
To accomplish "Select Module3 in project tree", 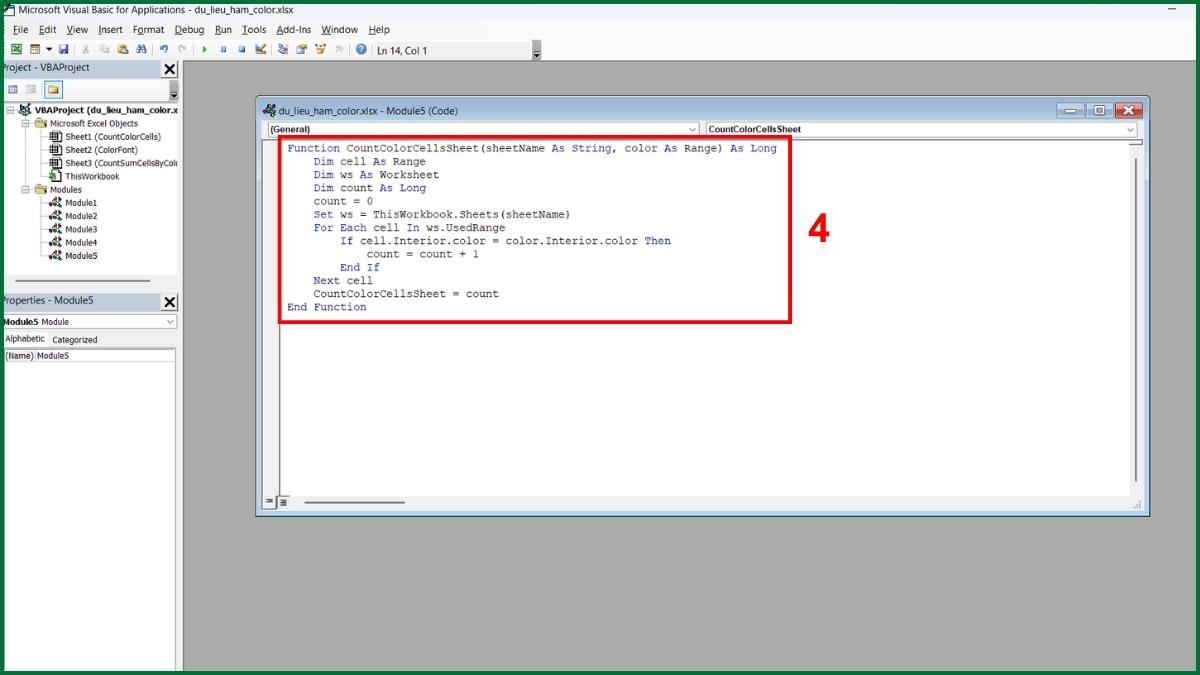I will (81, 229).
